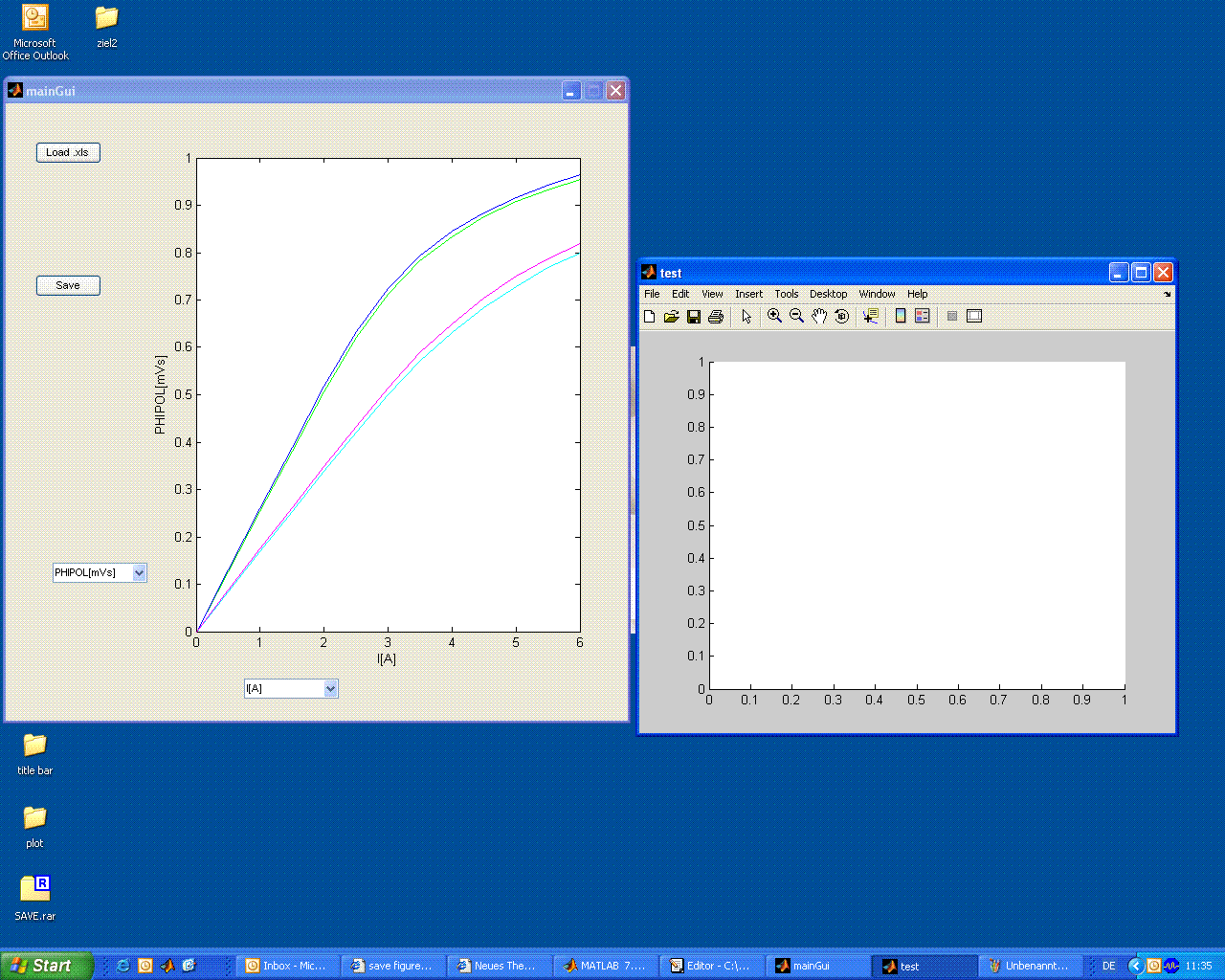Click the Open File toolbar icon
This screenshot has width=1225, height=980.
point(671,317)
